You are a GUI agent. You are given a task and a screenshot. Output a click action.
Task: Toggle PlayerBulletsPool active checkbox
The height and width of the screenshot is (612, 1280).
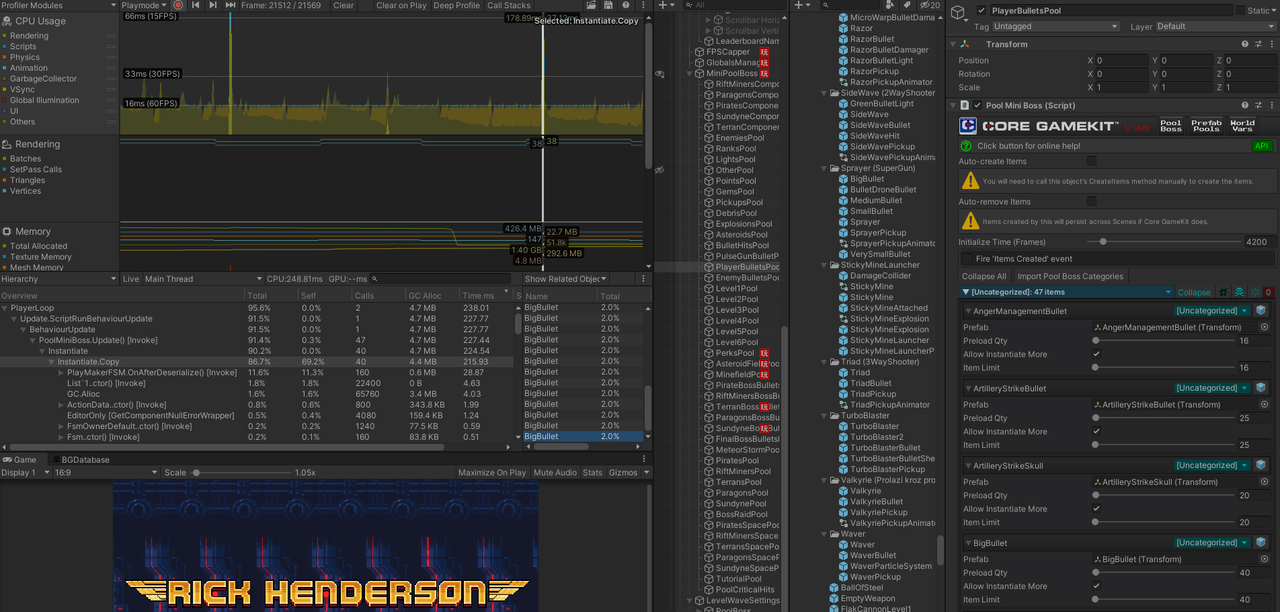click(981, 10)
